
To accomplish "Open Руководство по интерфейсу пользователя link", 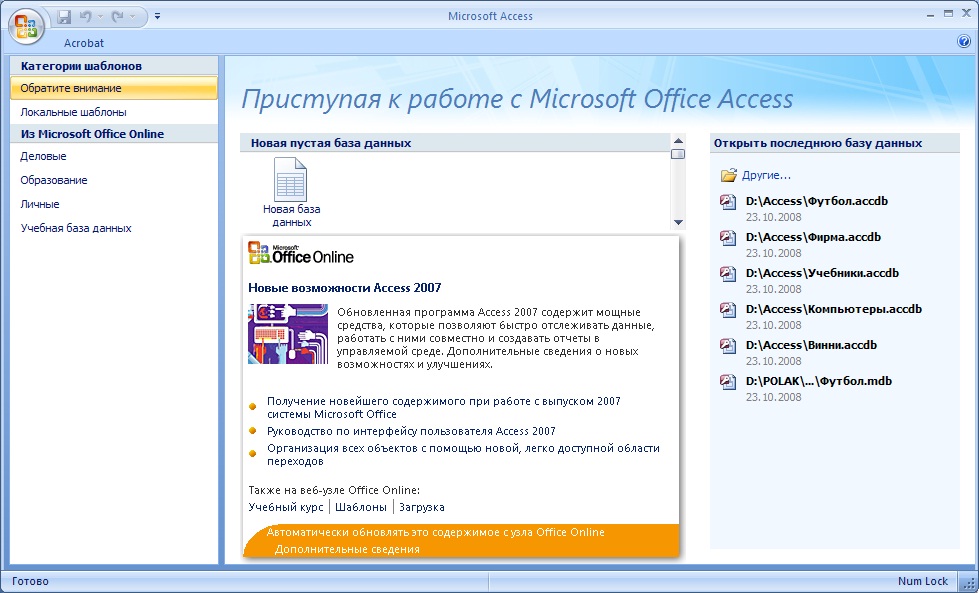I will (411, 431).
